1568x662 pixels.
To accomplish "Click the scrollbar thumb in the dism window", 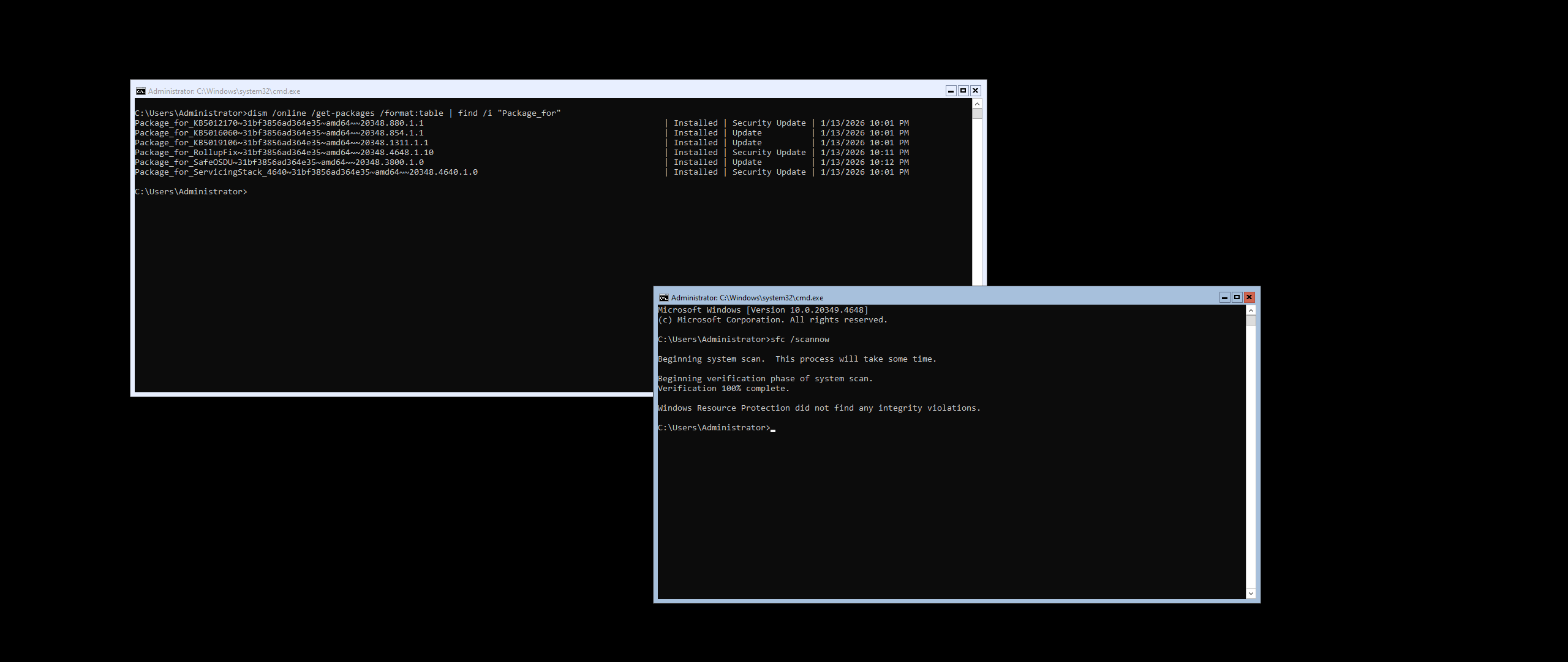I will point(977,113).
